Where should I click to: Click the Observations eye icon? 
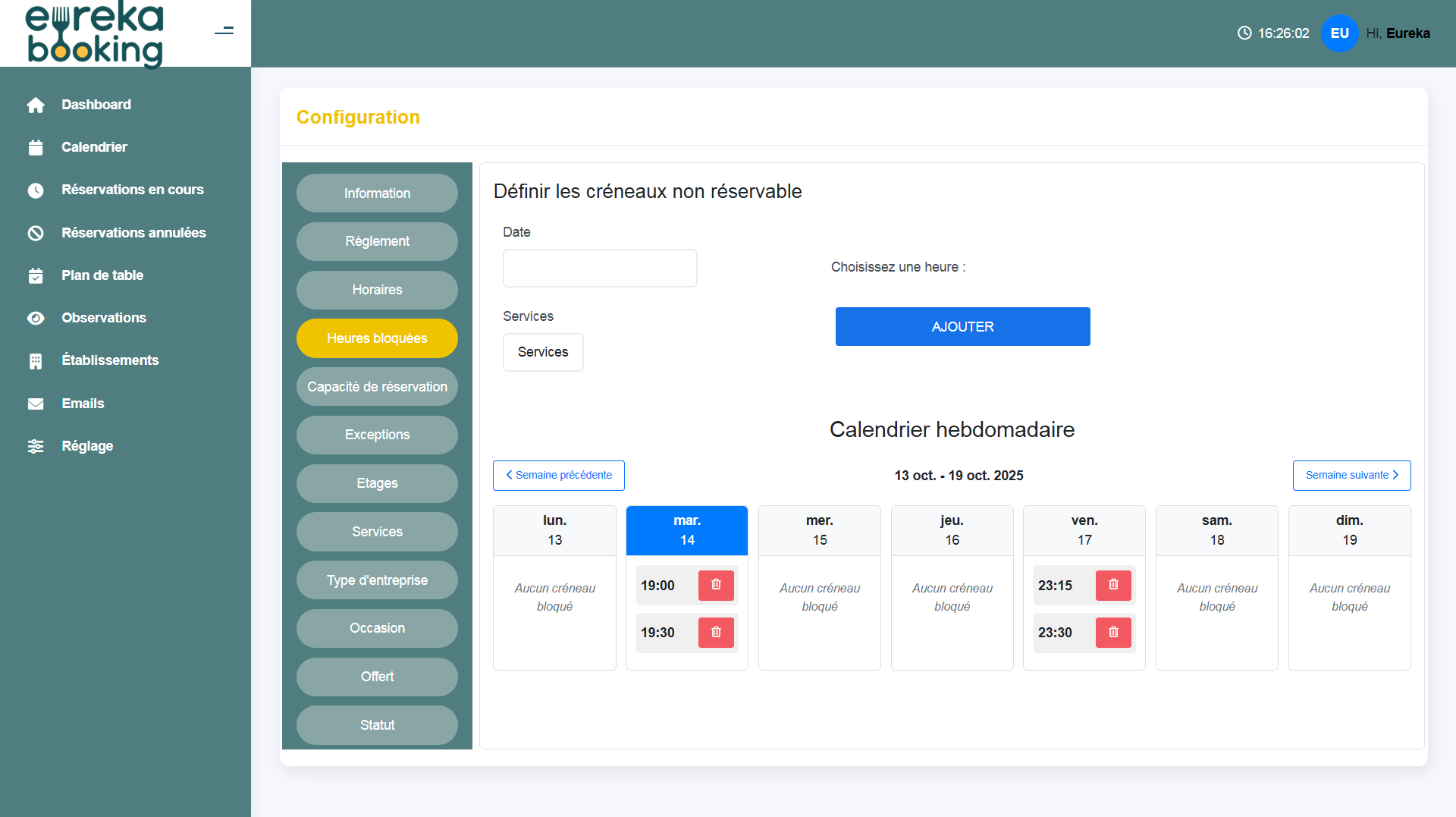click(36, 318)
